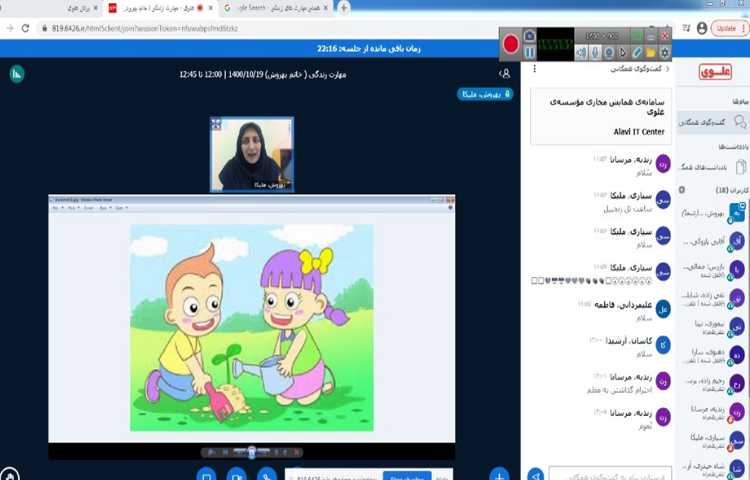Hide the screen sharing notification bar
Viewport: 750px width, 480px height.
coord(442,476)
